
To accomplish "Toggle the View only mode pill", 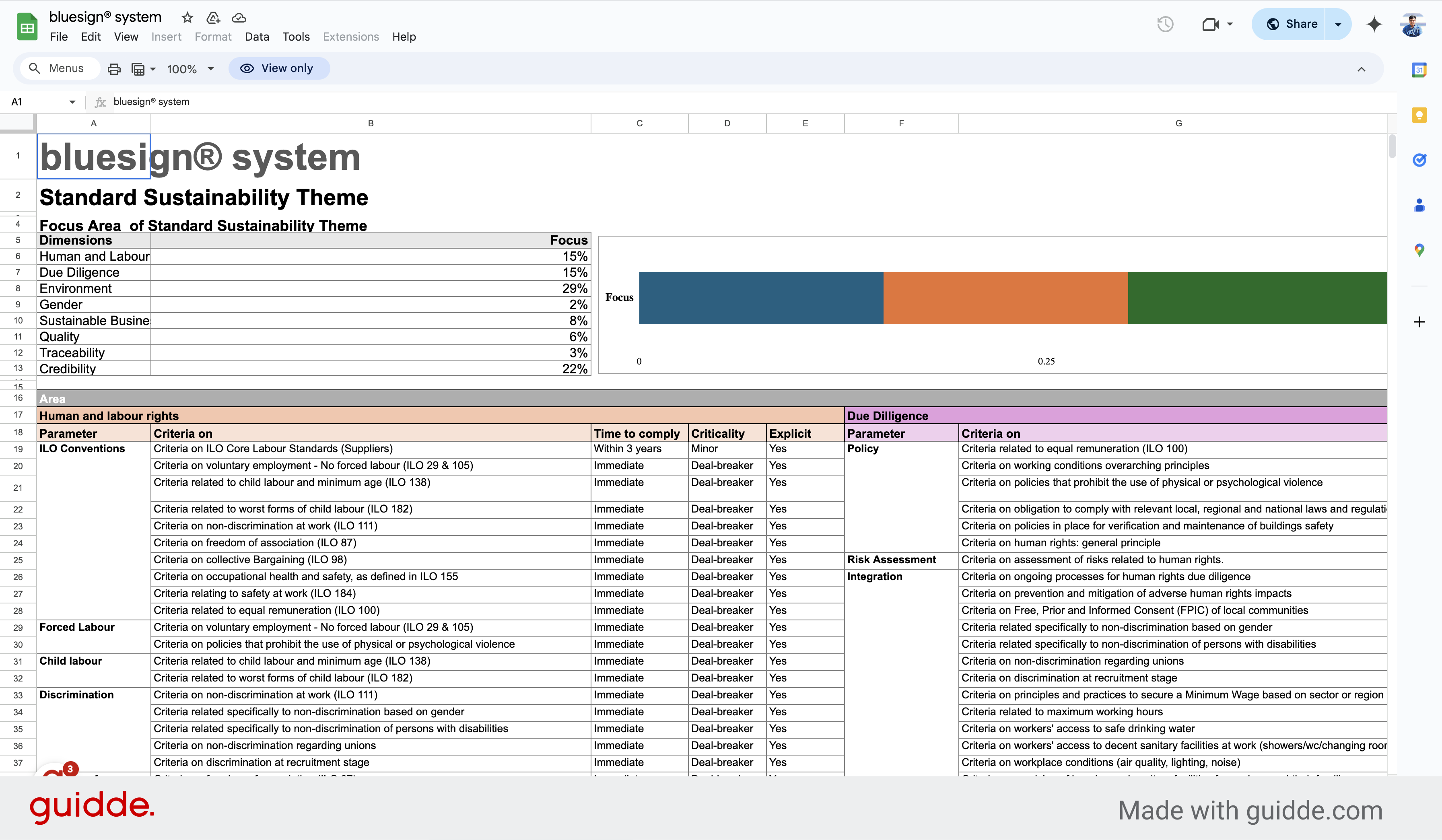I will click(x=279, y=68).
